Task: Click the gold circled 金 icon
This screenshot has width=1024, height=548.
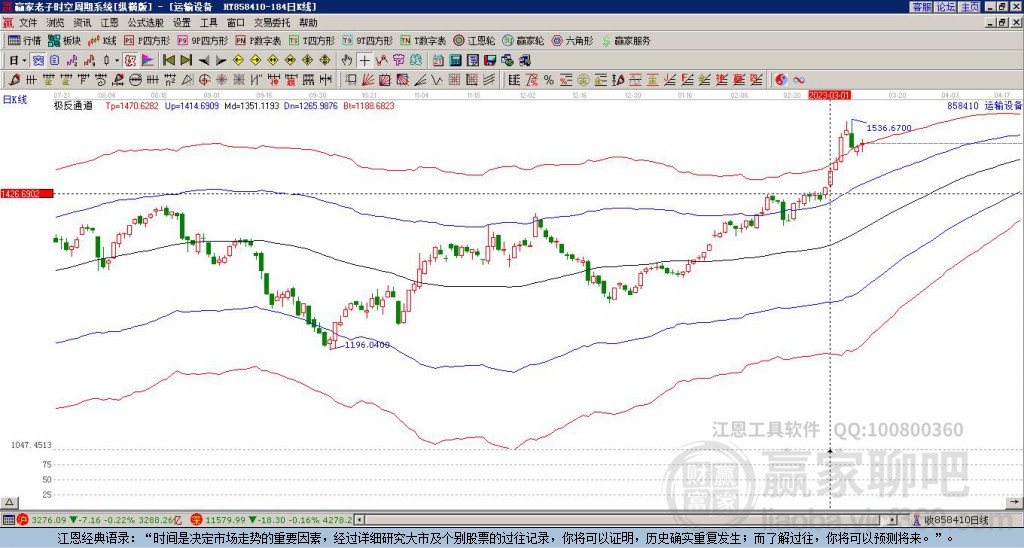Action: point(583,80)
